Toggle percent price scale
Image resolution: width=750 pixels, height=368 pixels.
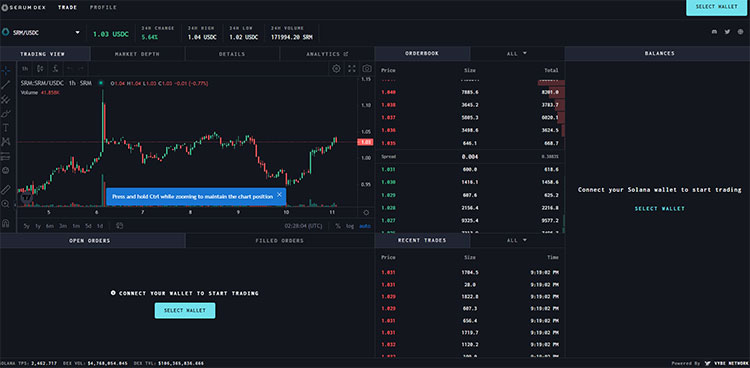point(338,226)
